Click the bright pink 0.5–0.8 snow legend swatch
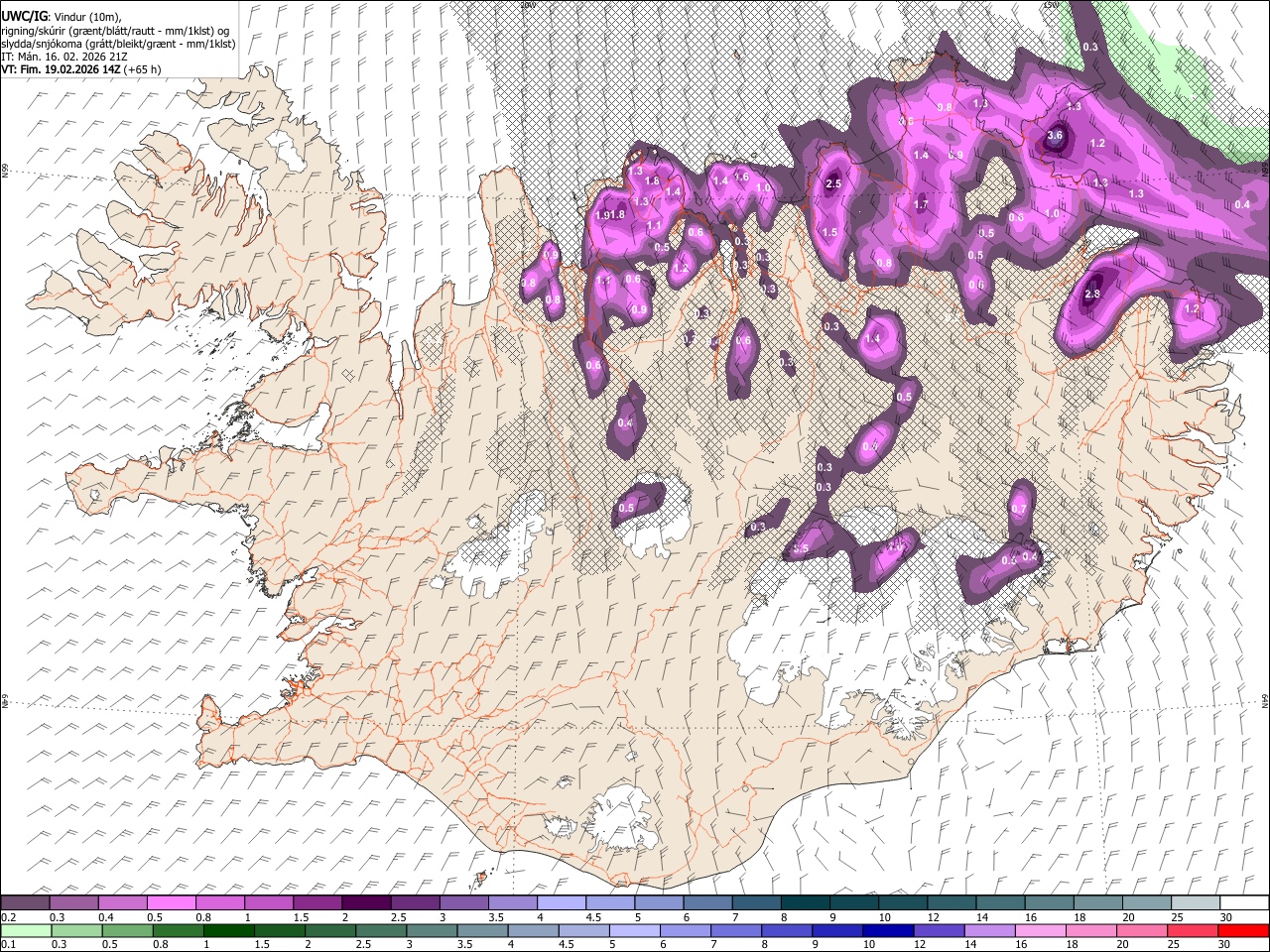 click(x=172, y=902)
